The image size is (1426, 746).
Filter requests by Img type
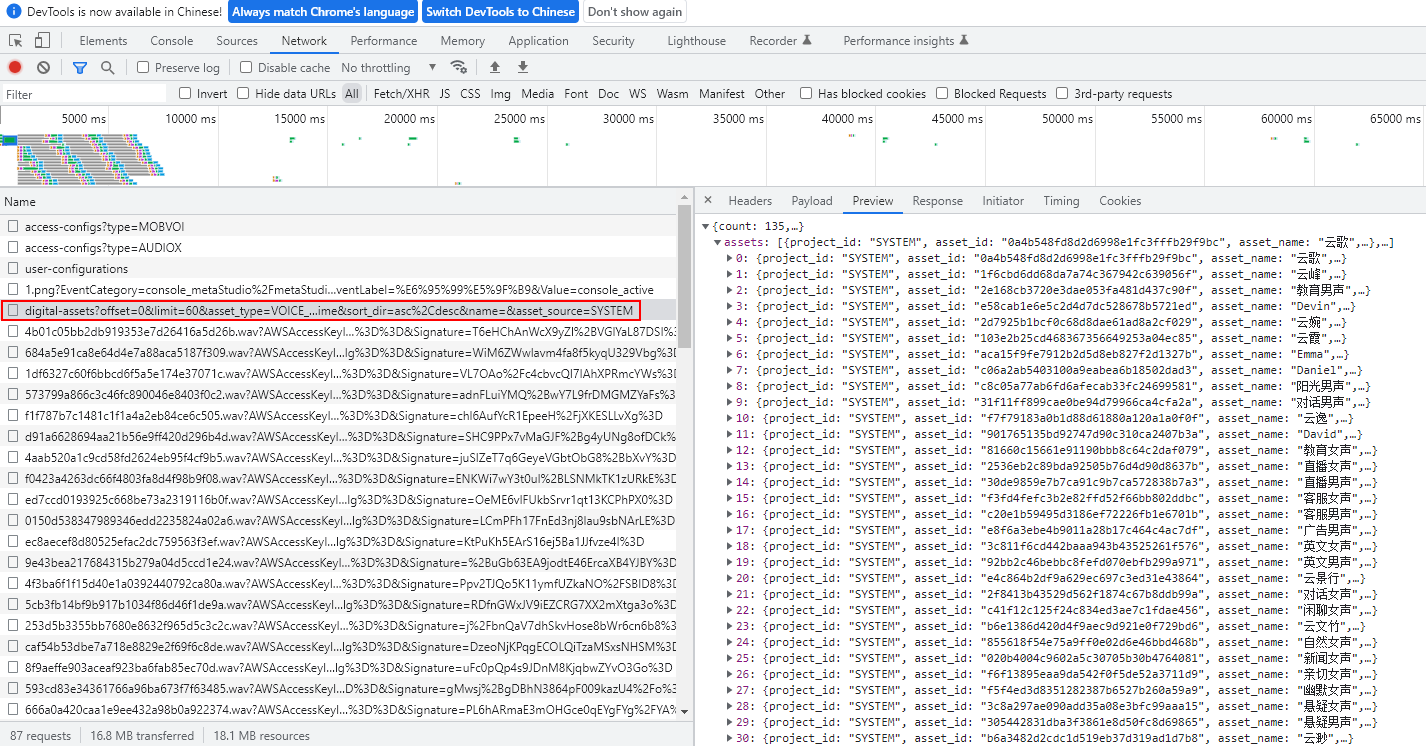coord(500,94)
